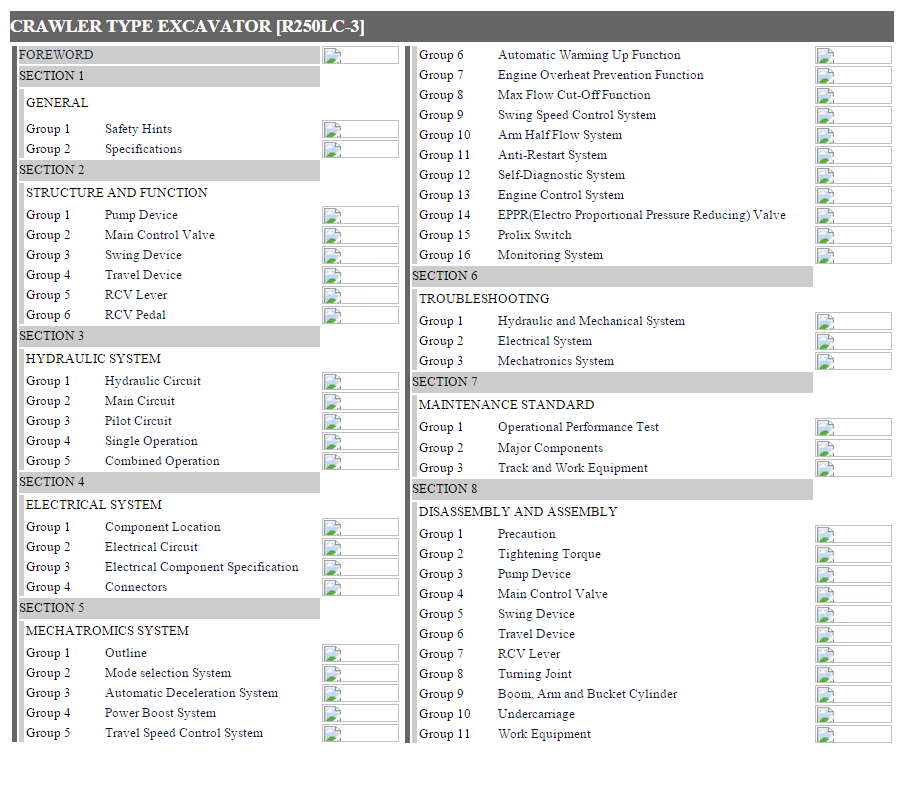This screenshot has height=807, width=905.
Task: Open the RCV Lever topic in Section 2
Action: [x=136, y=295]
